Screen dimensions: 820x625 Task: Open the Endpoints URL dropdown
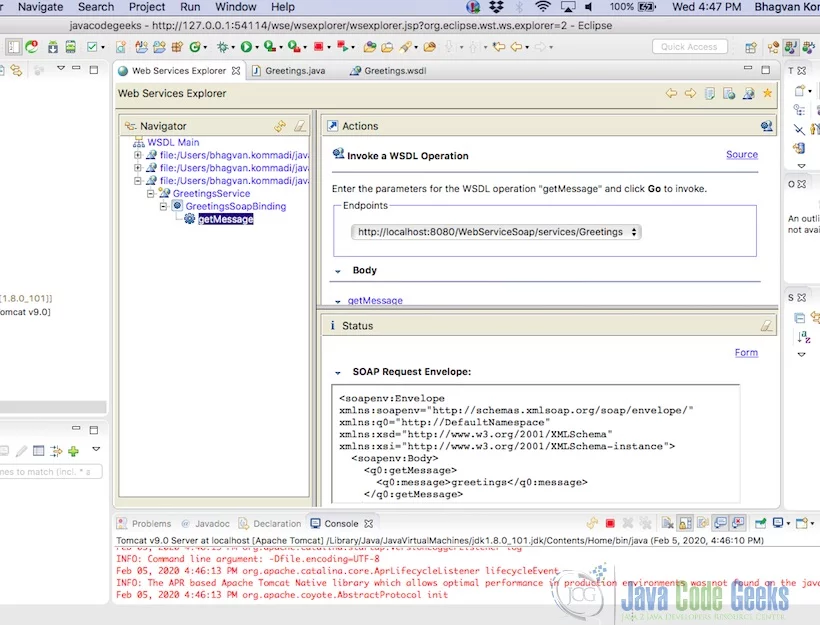click(496, 232)
